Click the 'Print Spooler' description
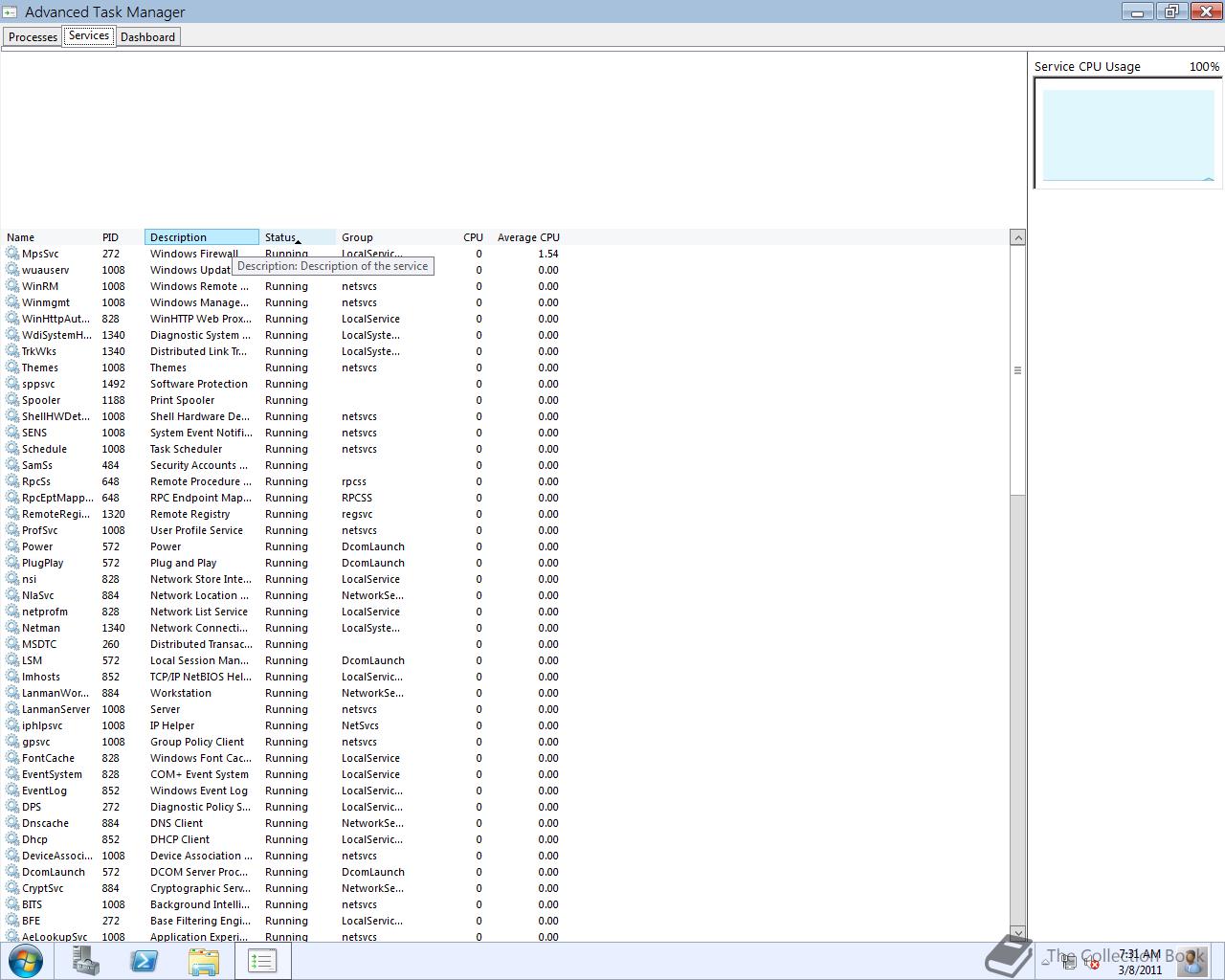Screen dimensions: 1225x980 tap(182, 400)
